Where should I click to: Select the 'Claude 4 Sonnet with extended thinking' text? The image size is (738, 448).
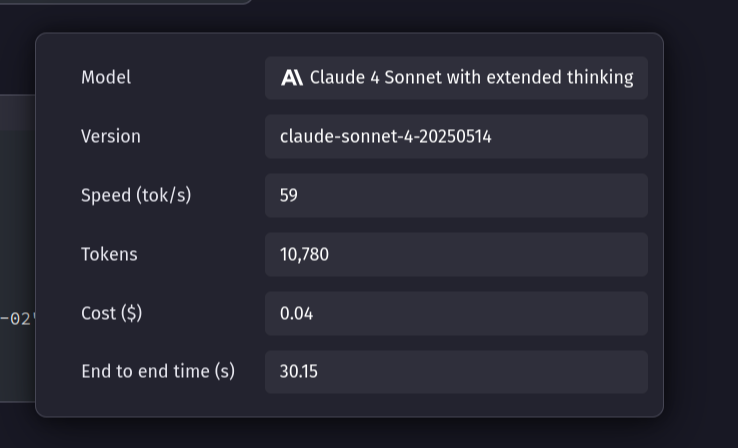[x=471, y=77]
